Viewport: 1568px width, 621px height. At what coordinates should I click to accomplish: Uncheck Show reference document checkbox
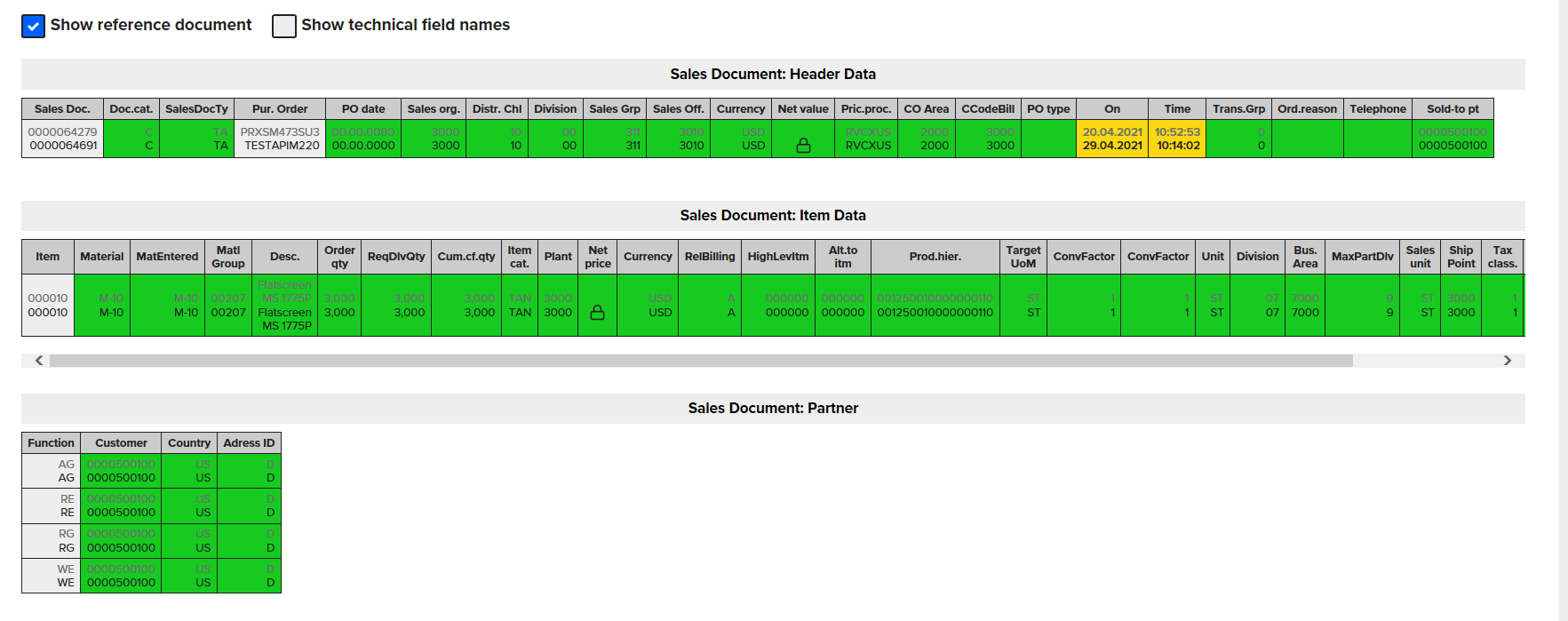point(33,26)
